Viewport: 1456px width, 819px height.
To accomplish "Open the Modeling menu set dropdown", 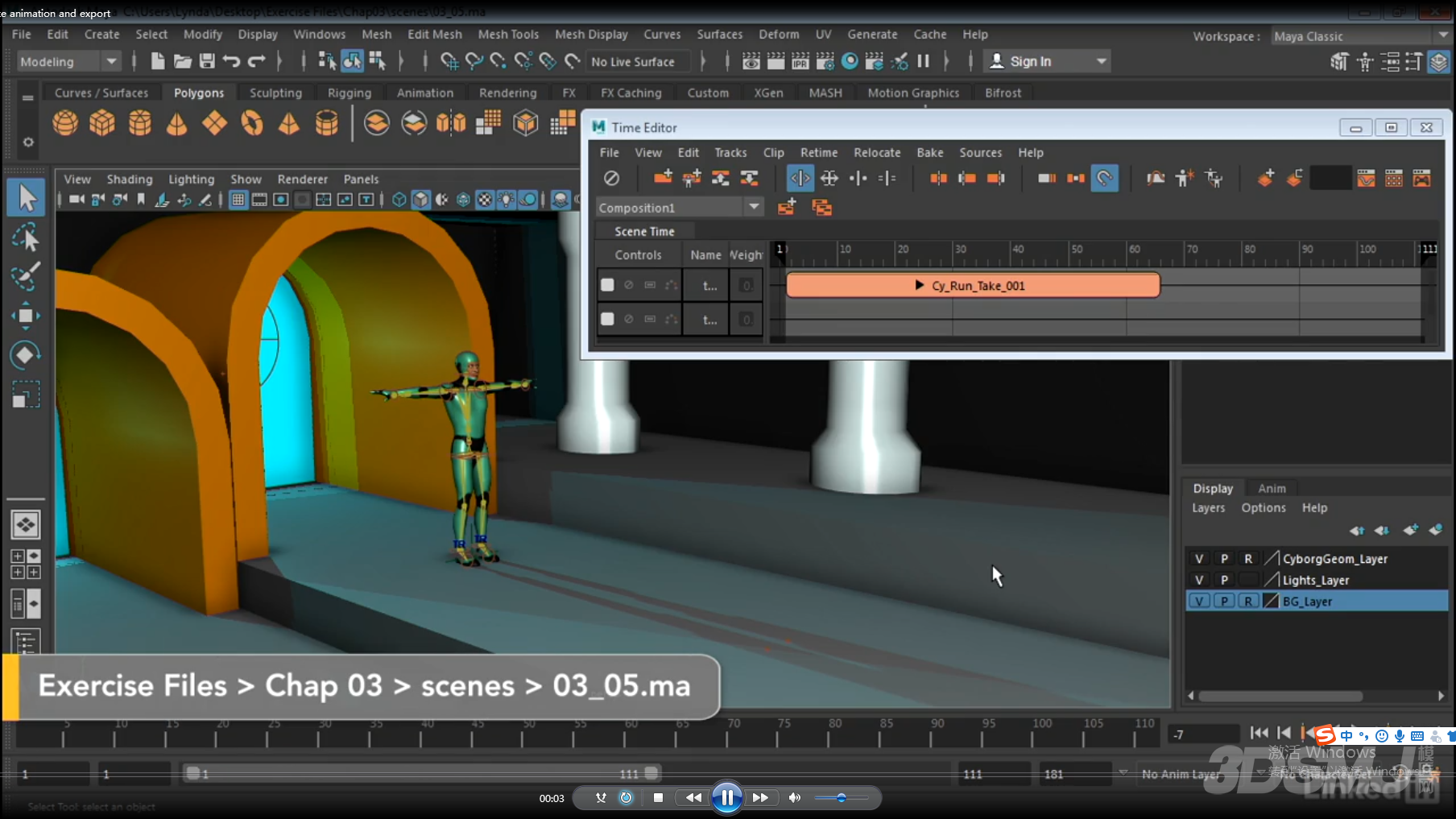I will point(68,61).
